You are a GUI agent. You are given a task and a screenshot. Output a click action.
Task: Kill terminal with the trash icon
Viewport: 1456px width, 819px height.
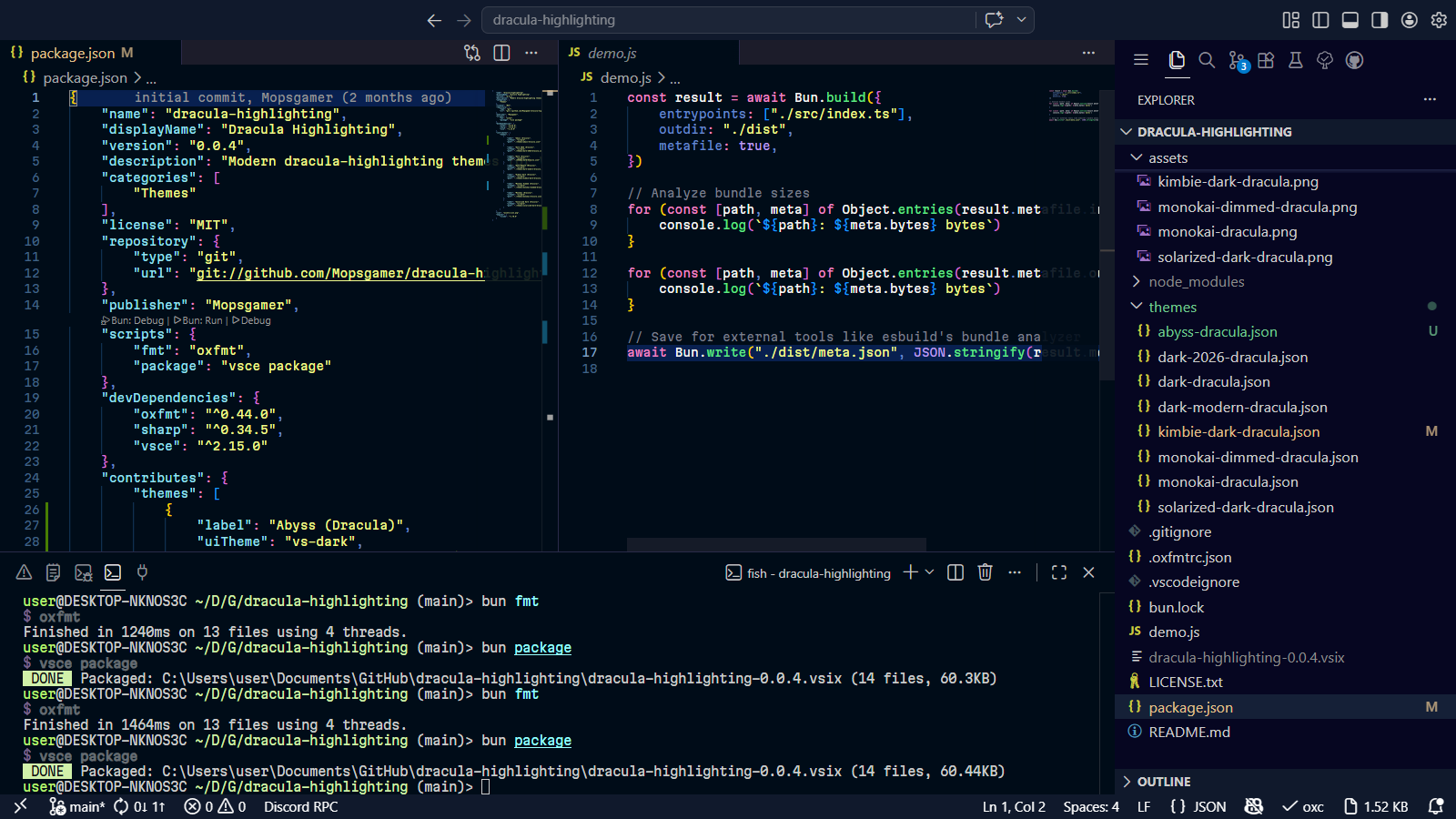click(x=985, y=572)
